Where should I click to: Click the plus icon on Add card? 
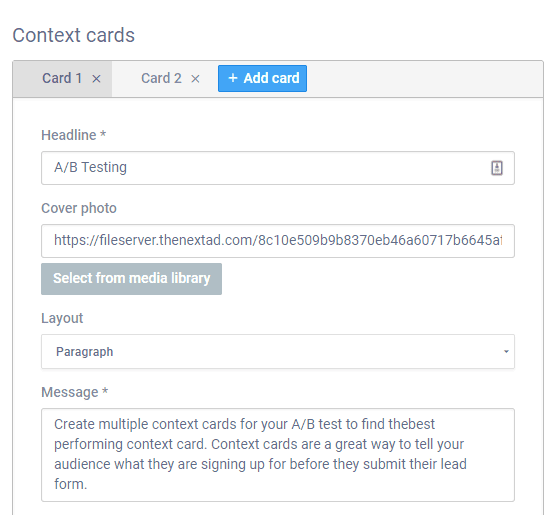tap(233, 78)
